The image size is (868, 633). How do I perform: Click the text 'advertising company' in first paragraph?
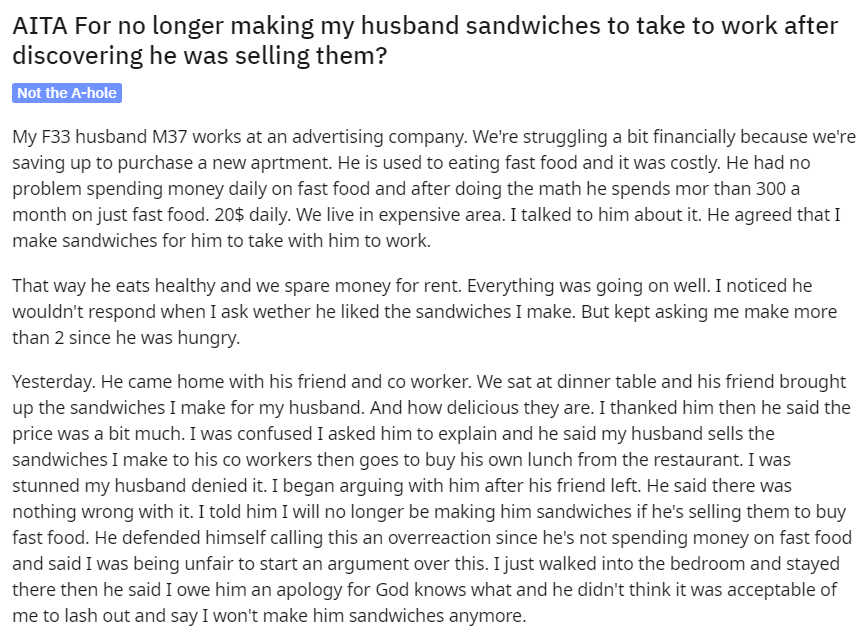(379, 137)
